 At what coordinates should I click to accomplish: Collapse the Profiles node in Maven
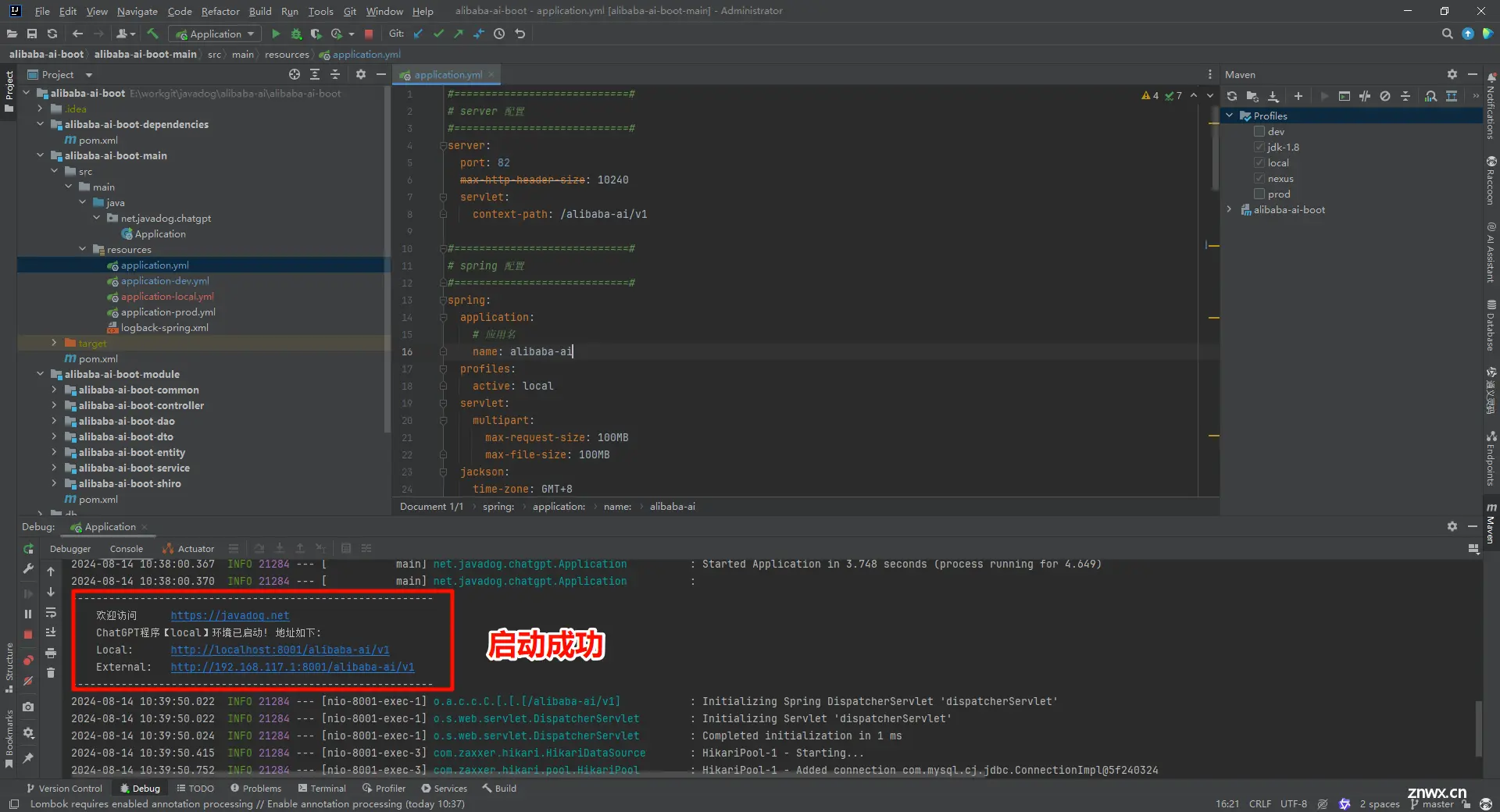pyautogui.click(x=1230, y=116)
